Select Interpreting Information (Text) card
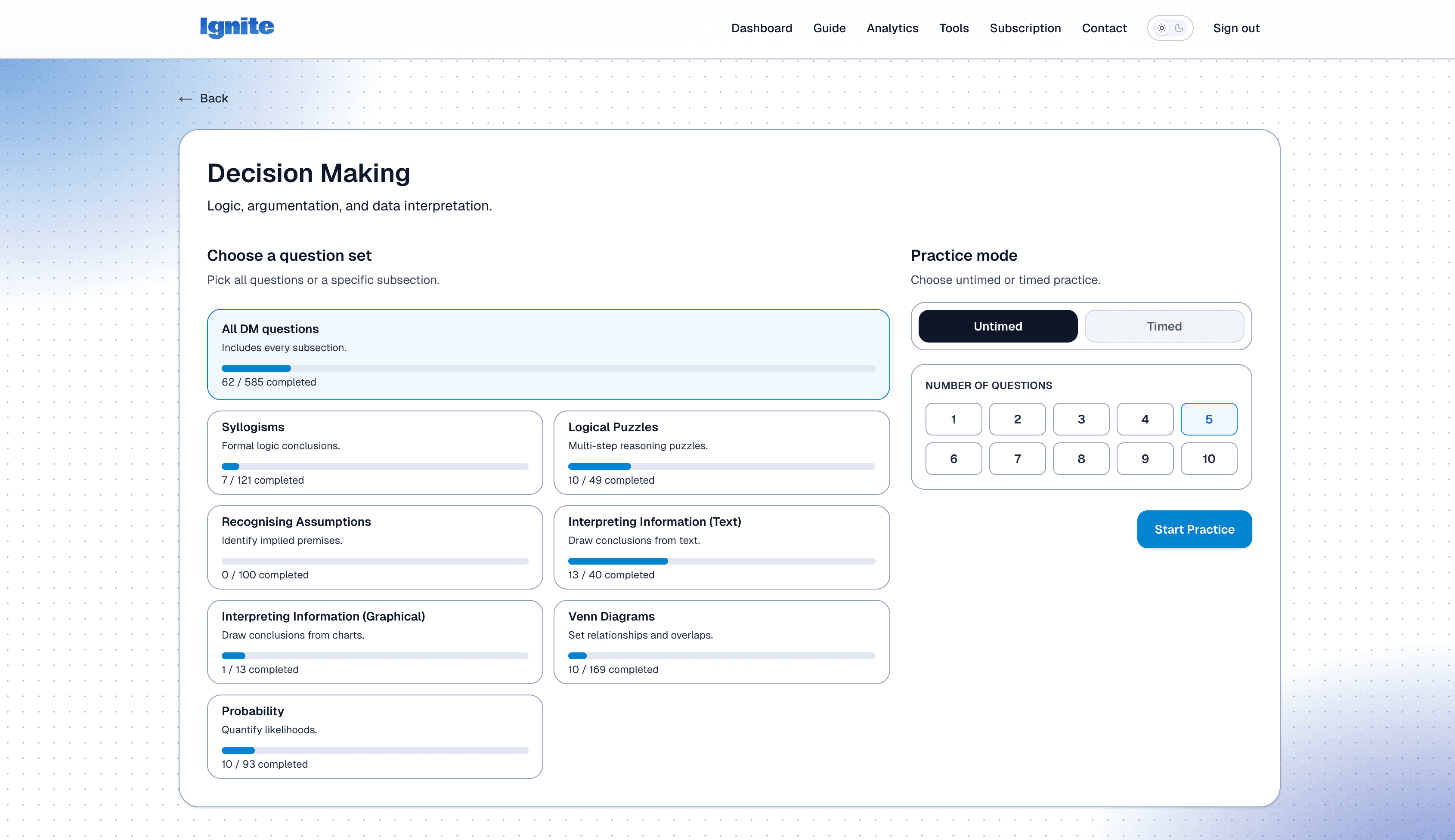This screenshot has width=1455, height=840. [721, 547]
